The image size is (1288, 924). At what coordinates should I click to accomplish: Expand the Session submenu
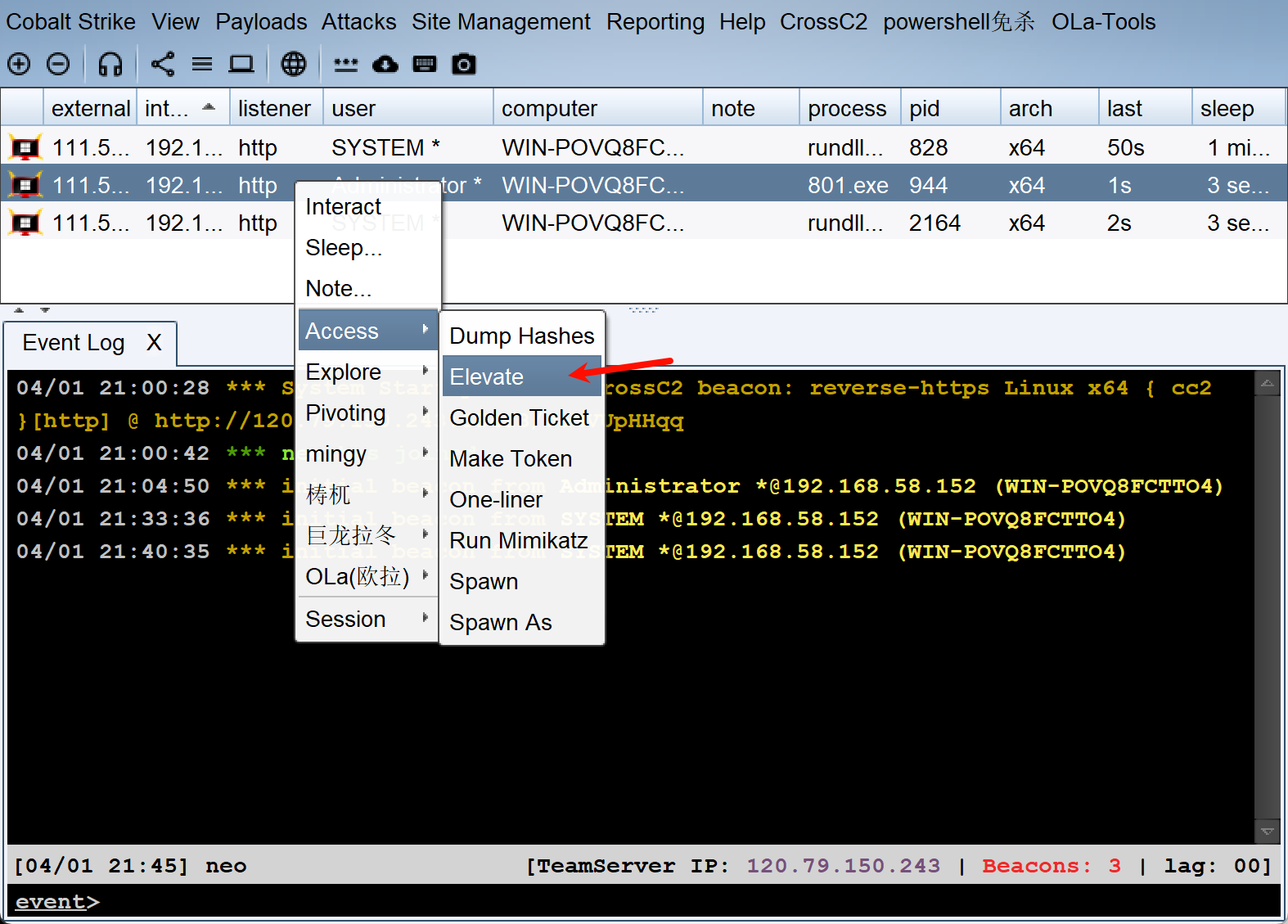(x=367, y=620)
